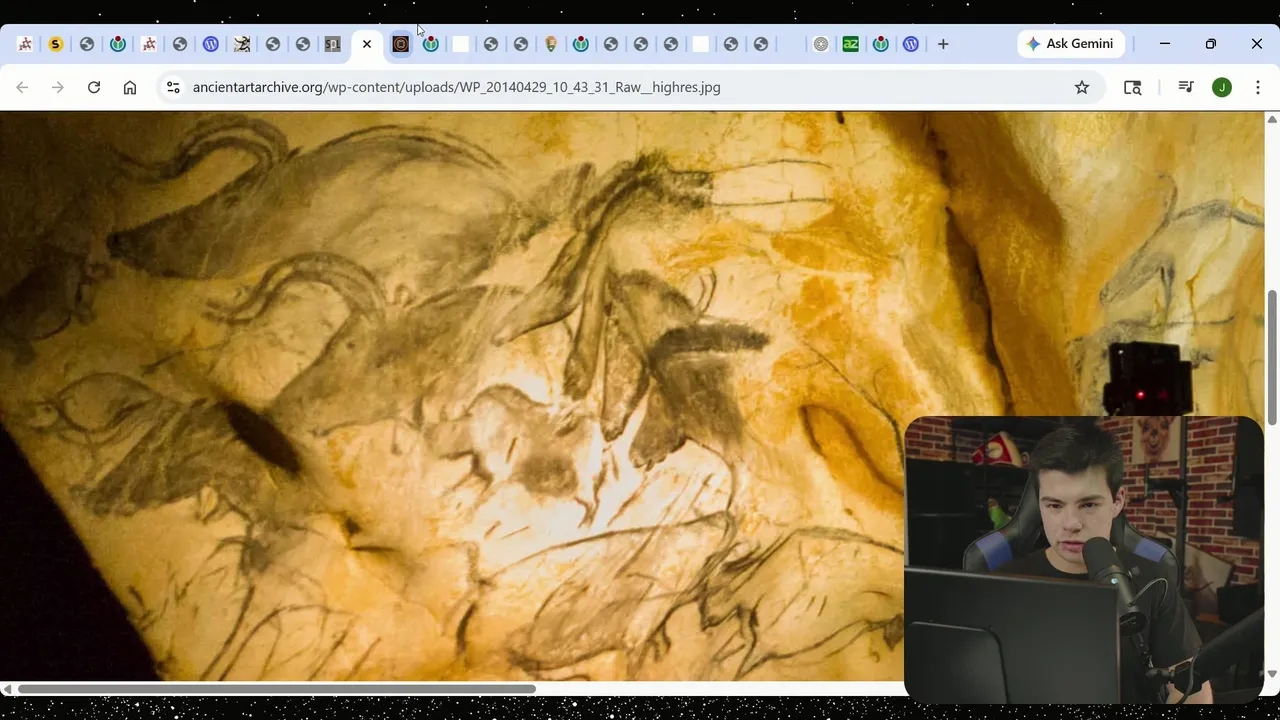Switch to the shield badge icon tab
This screenshot has height=720, width=1280.
[551, 44]
